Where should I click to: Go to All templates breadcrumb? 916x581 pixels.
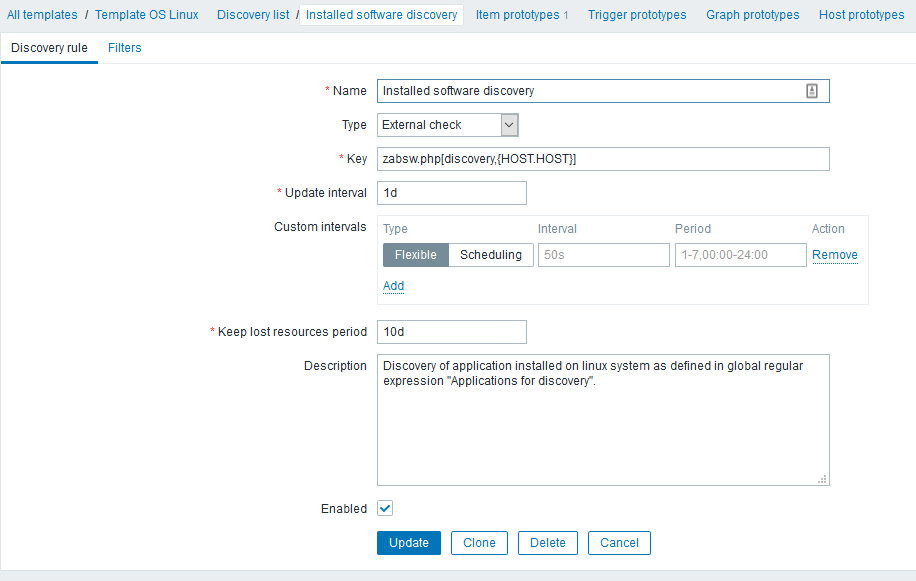tap(42, 15)
